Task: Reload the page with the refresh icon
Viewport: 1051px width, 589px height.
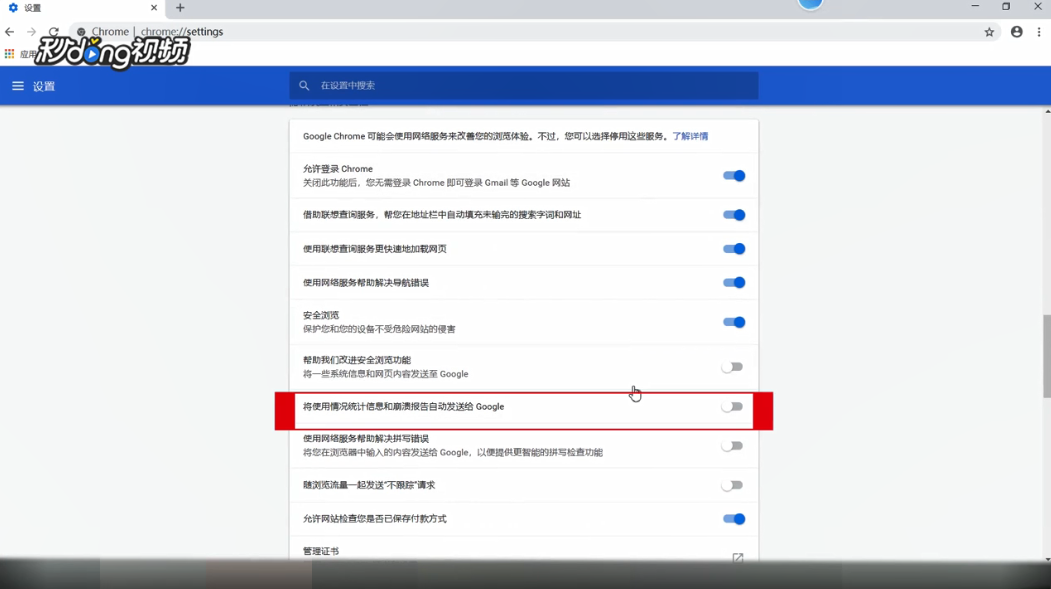Action: tap(54, 31)
